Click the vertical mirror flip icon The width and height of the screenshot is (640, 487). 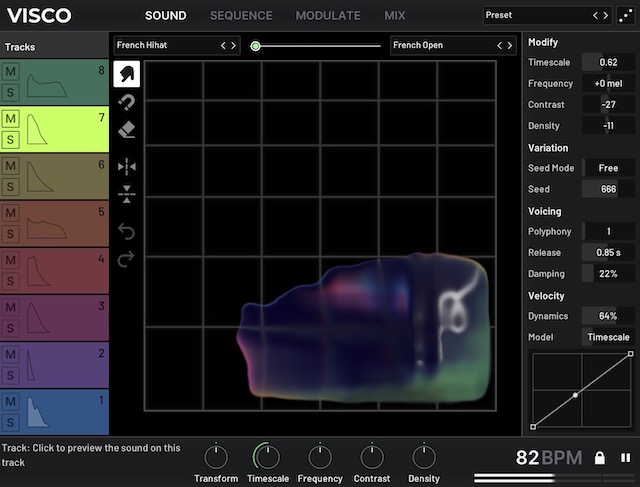[126, 194]
